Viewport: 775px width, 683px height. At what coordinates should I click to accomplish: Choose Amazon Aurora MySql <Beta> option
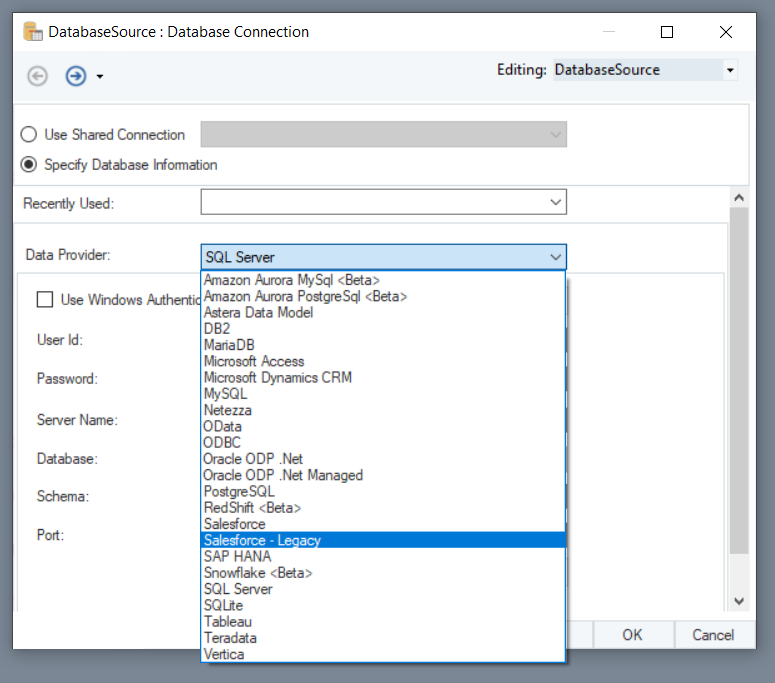tap(292, 280)
